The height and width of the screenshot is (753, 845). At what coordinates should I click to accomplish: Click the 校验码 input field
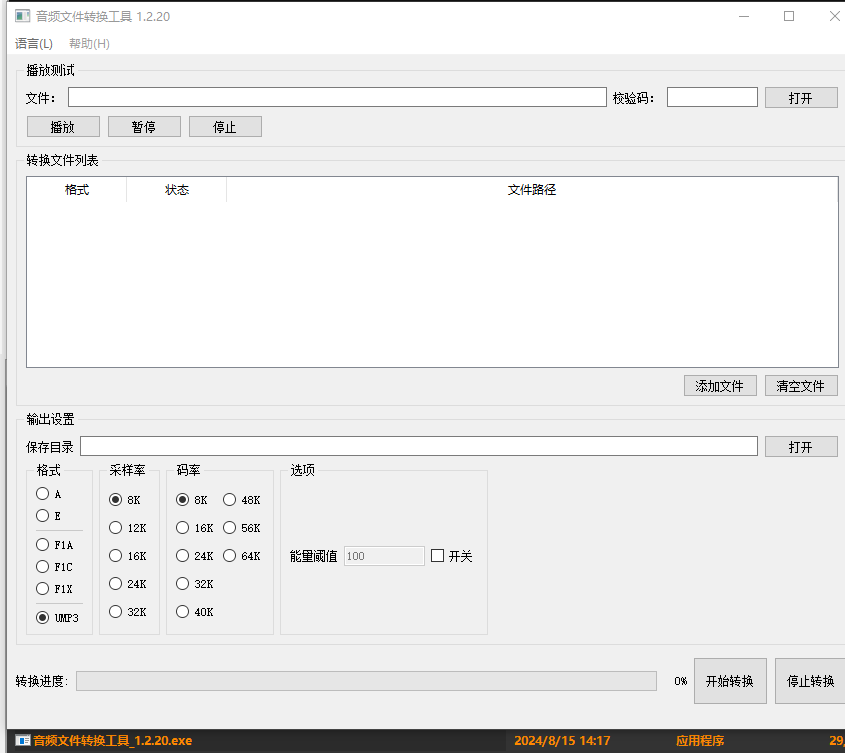712,98
